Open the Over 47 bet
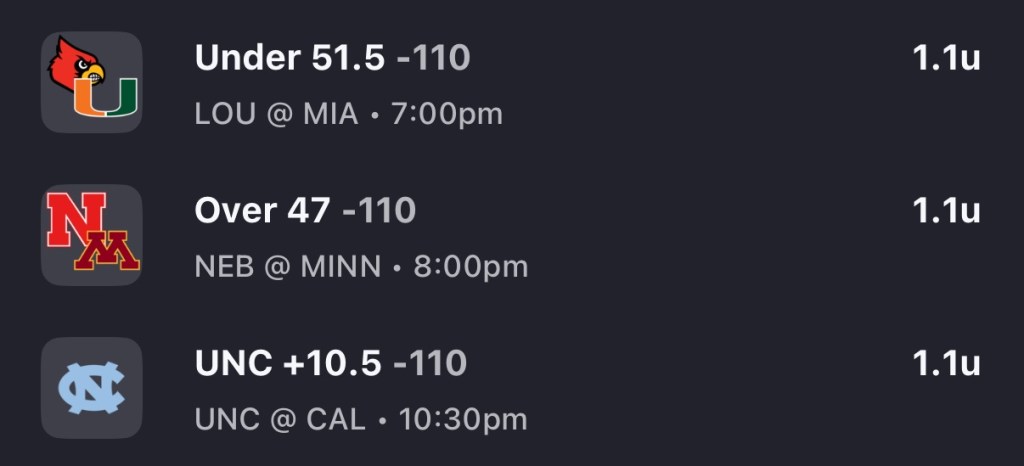This screenshot has height=466, width=1024. 262,210
